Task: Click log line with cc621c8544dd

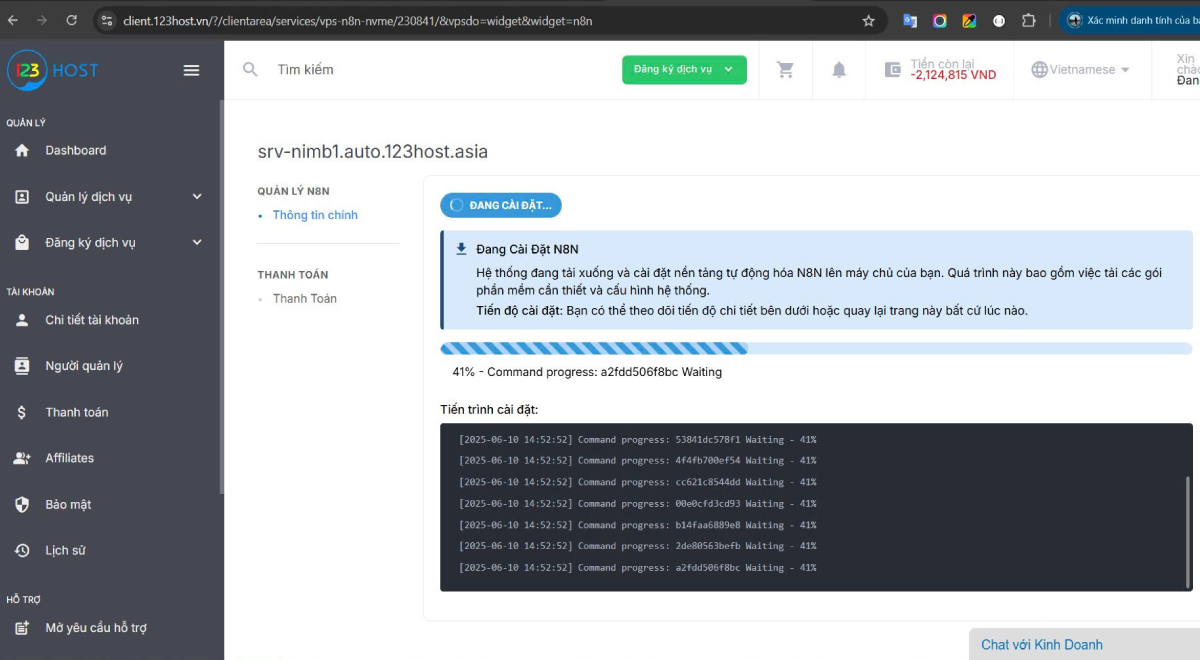Action: click(x=637, y=482)
